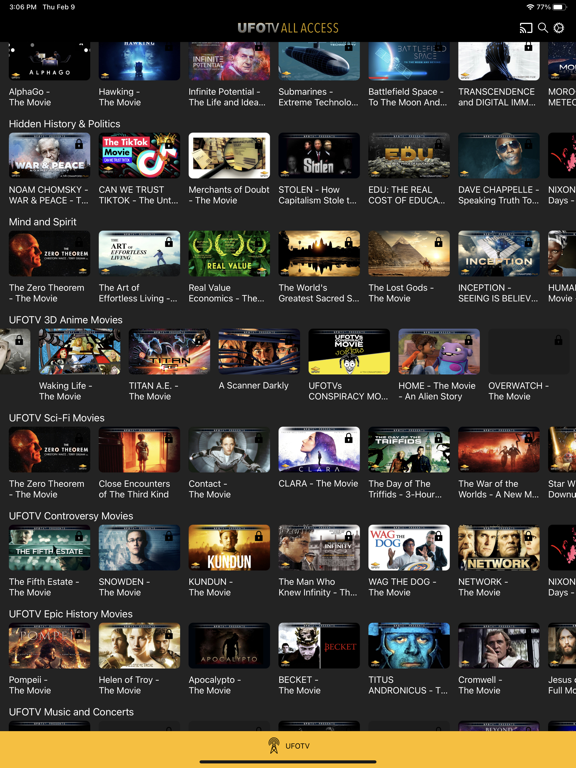Open A Scanner Darkly thumbnail

tap(259, 351)
